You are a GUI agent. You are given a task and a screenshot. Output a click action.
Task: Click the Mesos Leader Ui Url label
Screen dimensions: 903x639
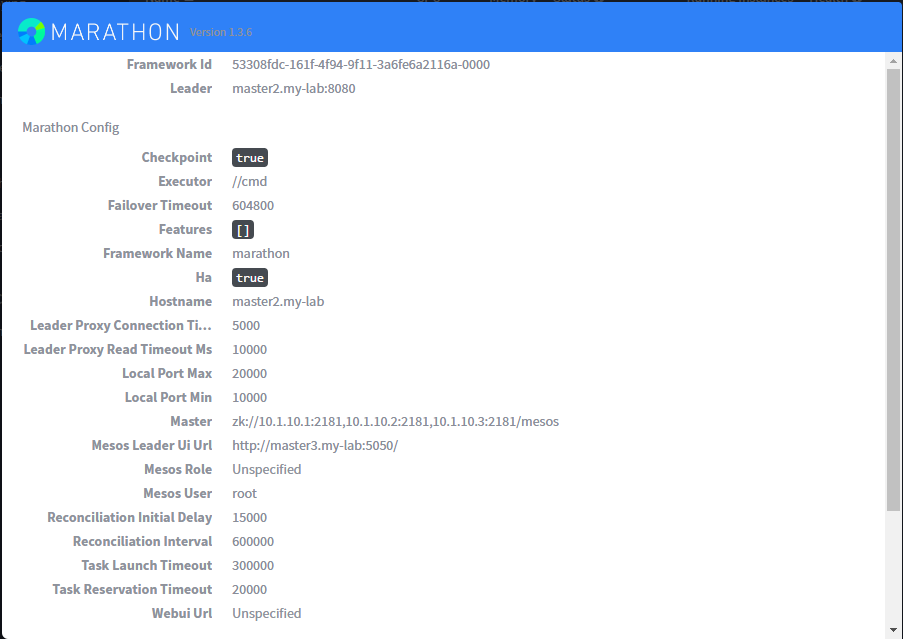click(x=151, y=446)
